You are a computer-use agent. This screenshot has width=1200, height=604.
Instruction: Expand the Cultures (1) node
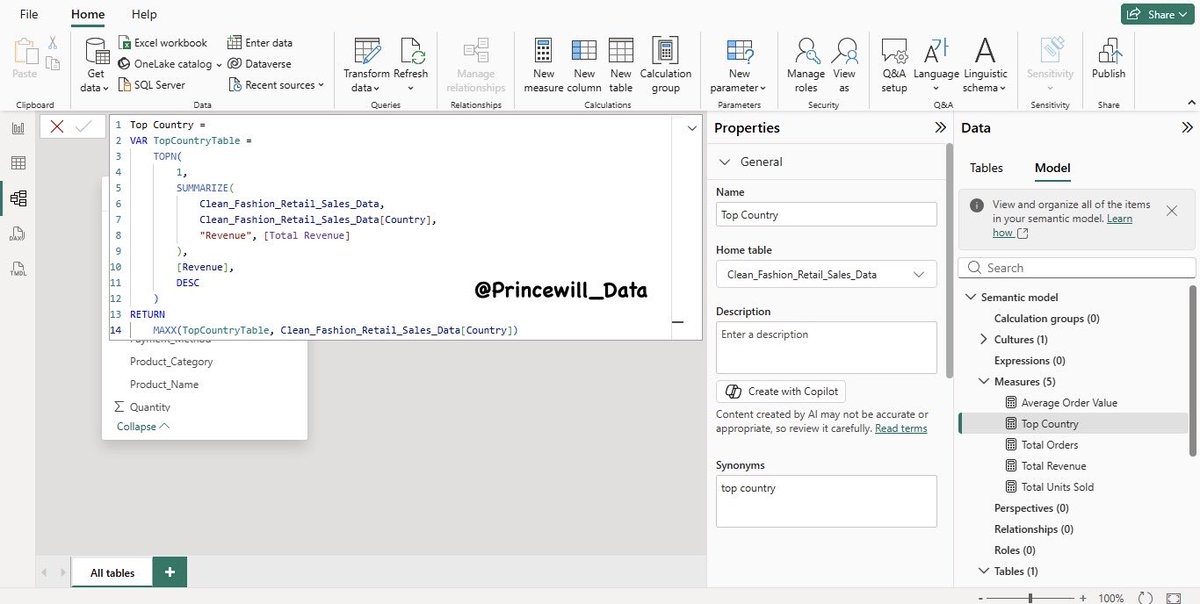coord(985,340)
